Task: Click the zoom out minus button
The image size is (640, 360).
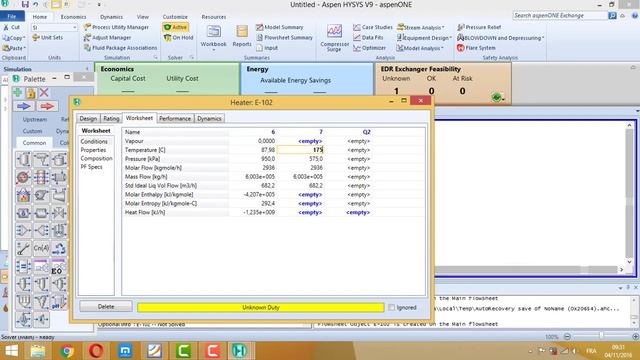Action: click(567, 336)
